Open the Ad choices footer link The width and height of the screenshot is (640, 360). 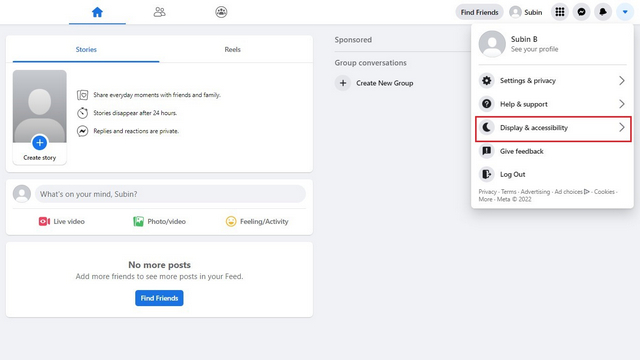(x=572, y=192)
